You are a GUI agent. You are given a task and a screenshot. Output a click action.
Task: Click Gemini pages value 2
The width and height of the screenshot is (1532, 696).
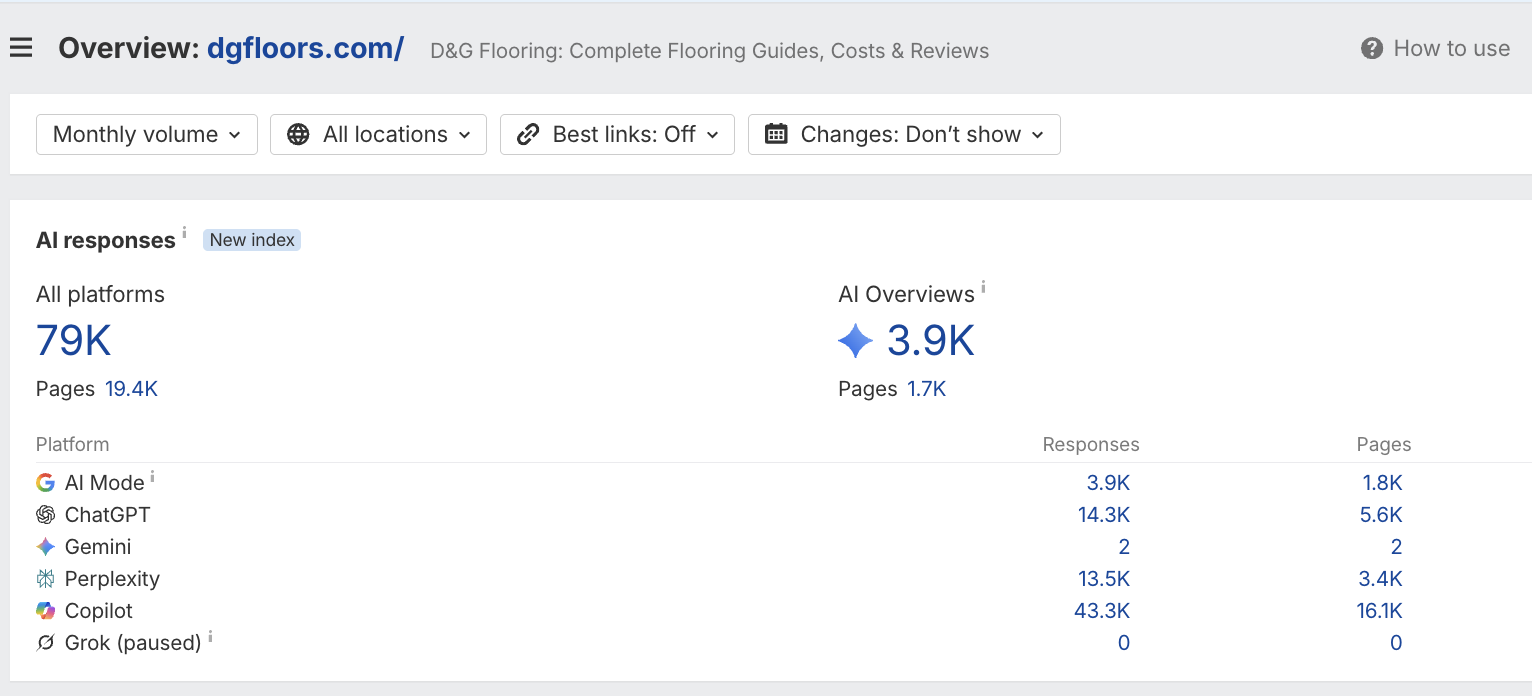pyautogui.click(x=1396, y=547)
